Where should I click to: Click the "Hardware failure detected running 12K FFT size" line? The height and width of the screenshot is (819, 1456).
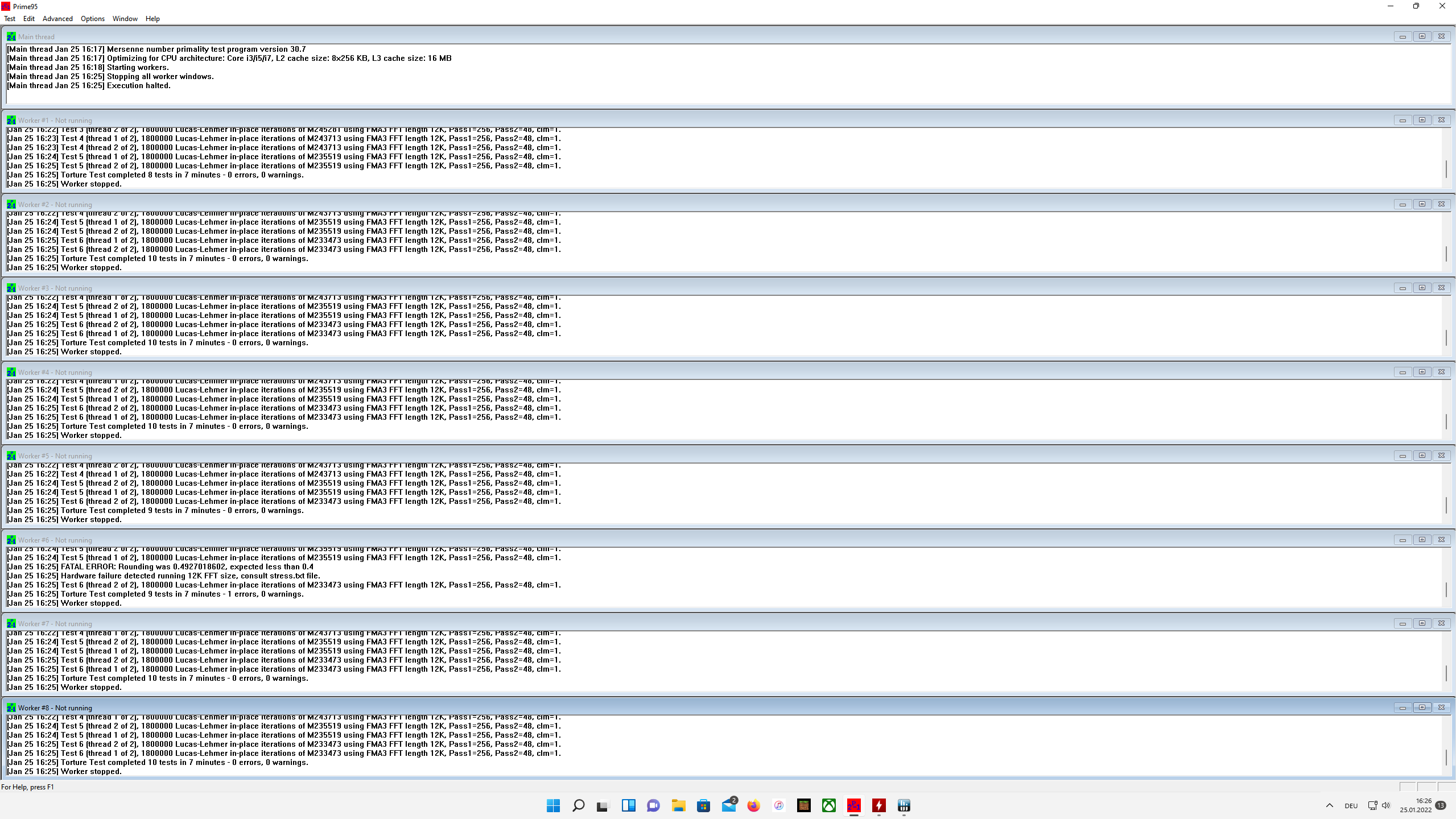pos(163,576)
